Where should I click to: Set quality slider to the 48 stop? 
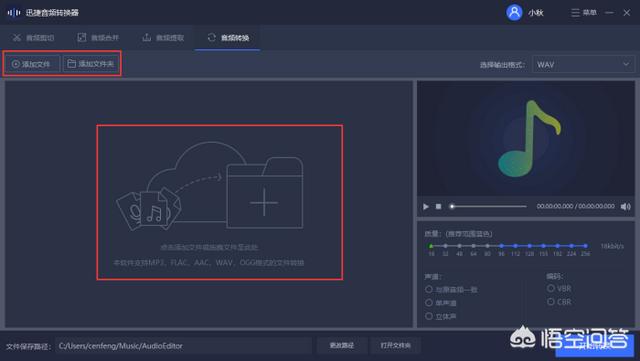pos(459,246)
